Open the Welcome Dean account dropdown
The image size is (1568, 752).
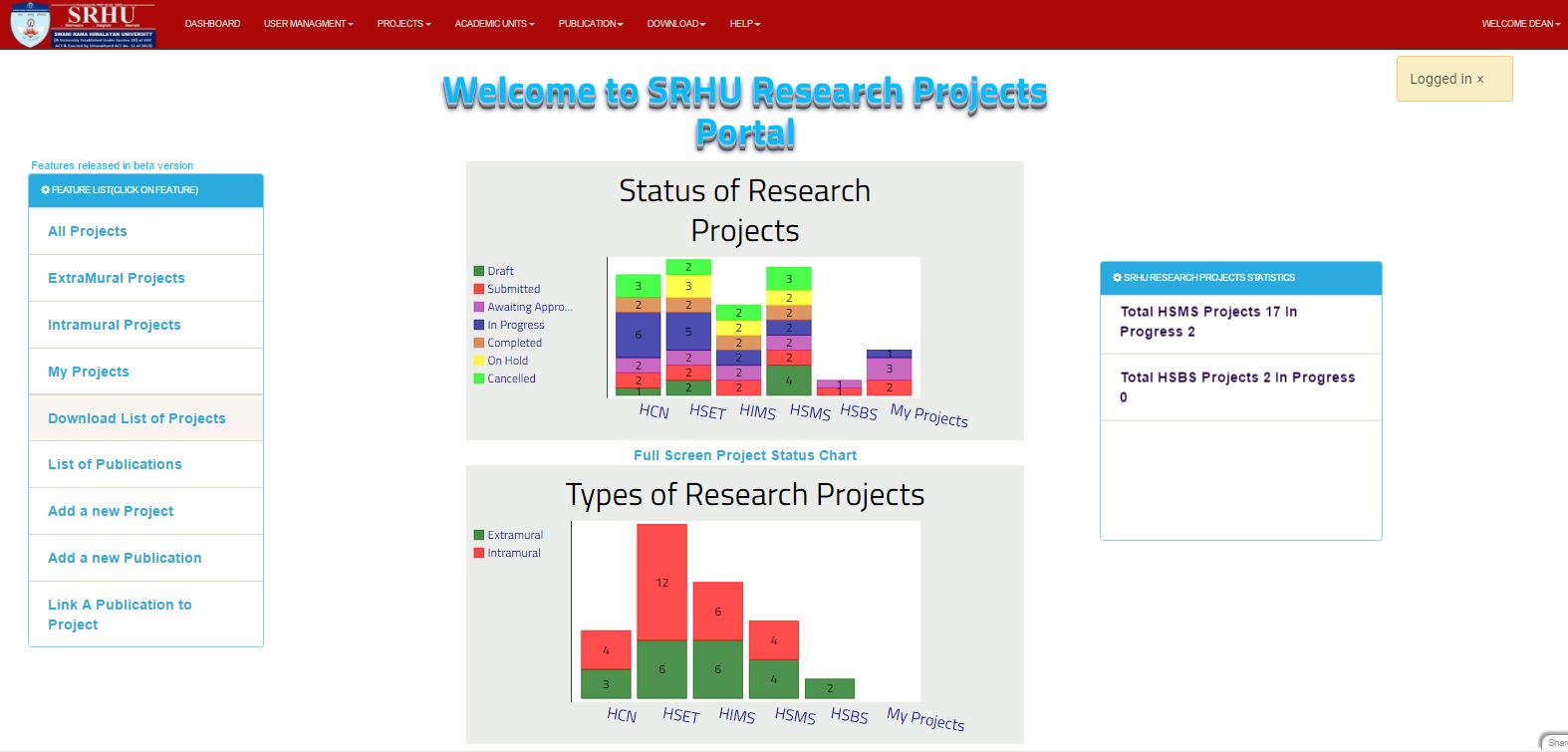(x=1520, y=24)
